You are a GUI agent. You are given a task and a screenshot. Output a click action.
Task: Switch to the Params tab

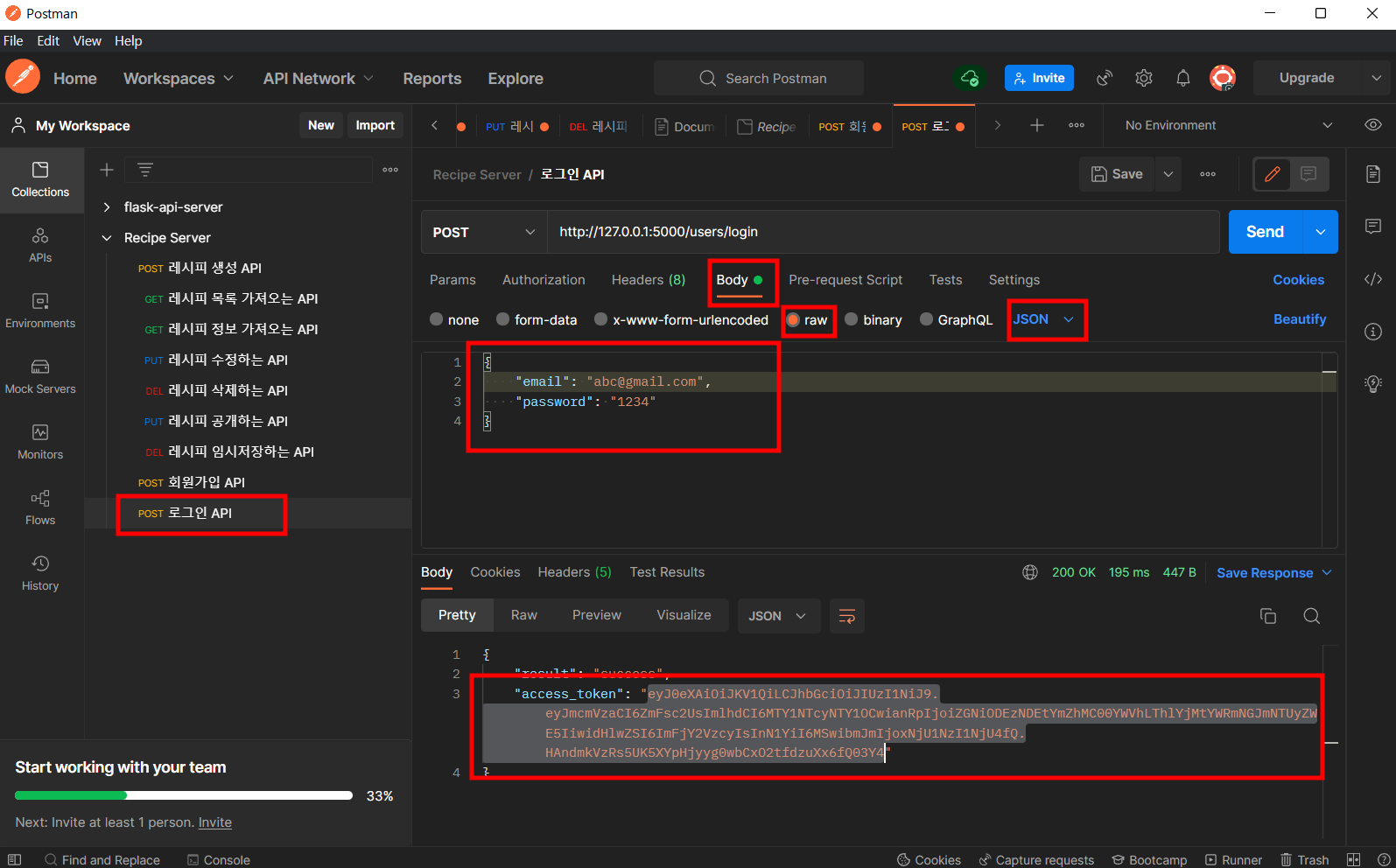[452, 280]
